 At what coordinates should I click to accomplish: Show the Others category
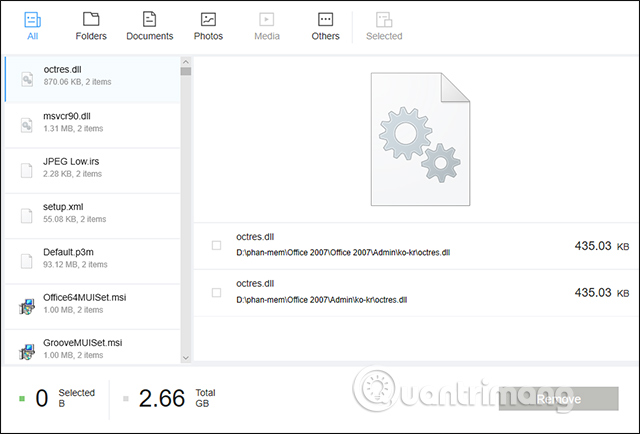[325, 19]
